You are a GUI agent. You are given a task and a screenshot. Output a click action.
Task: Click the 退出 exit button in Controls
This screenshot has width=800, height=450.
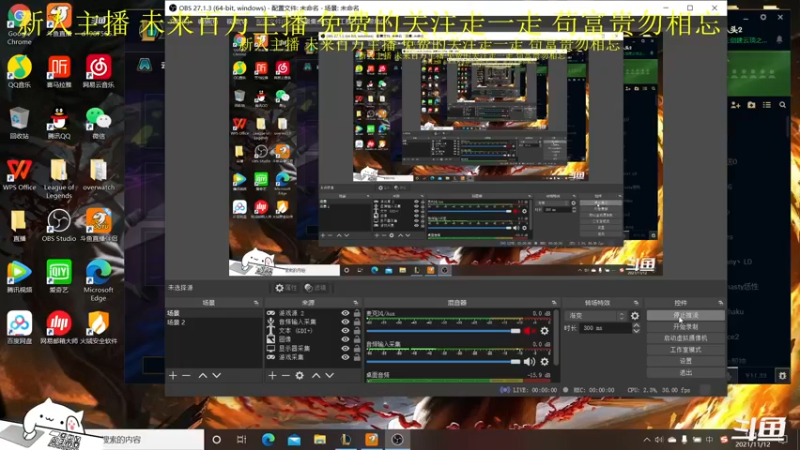[x=685, y=372]
